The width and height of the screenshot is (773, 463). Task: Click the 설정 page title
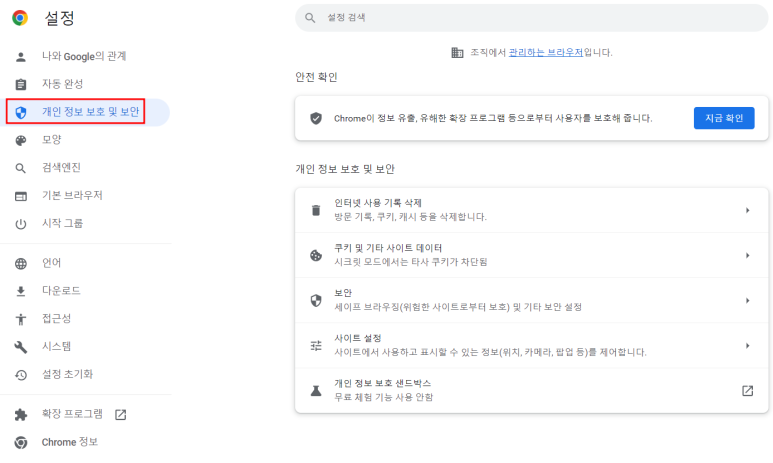pos(60,19)
